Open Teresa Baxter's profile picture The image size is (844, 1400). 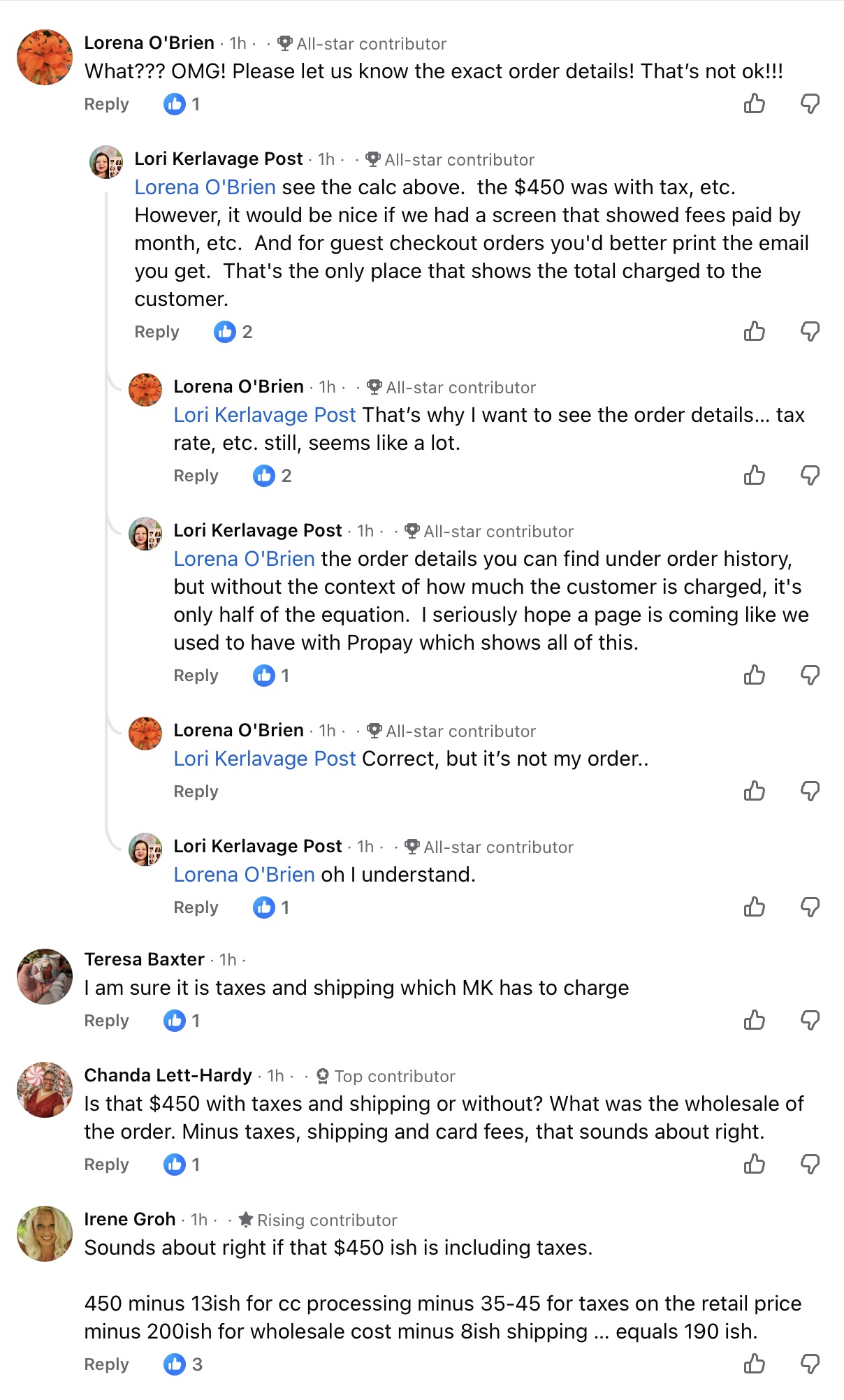45,977
